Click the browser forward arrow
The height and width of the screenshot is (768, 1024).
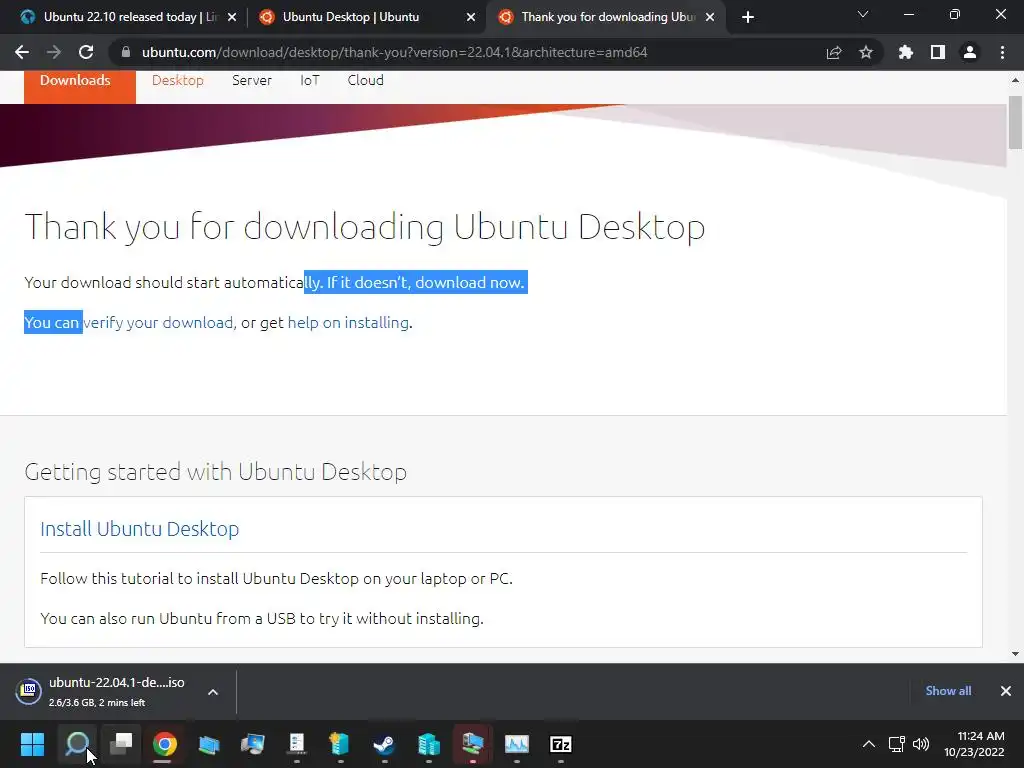click(54, 52)
